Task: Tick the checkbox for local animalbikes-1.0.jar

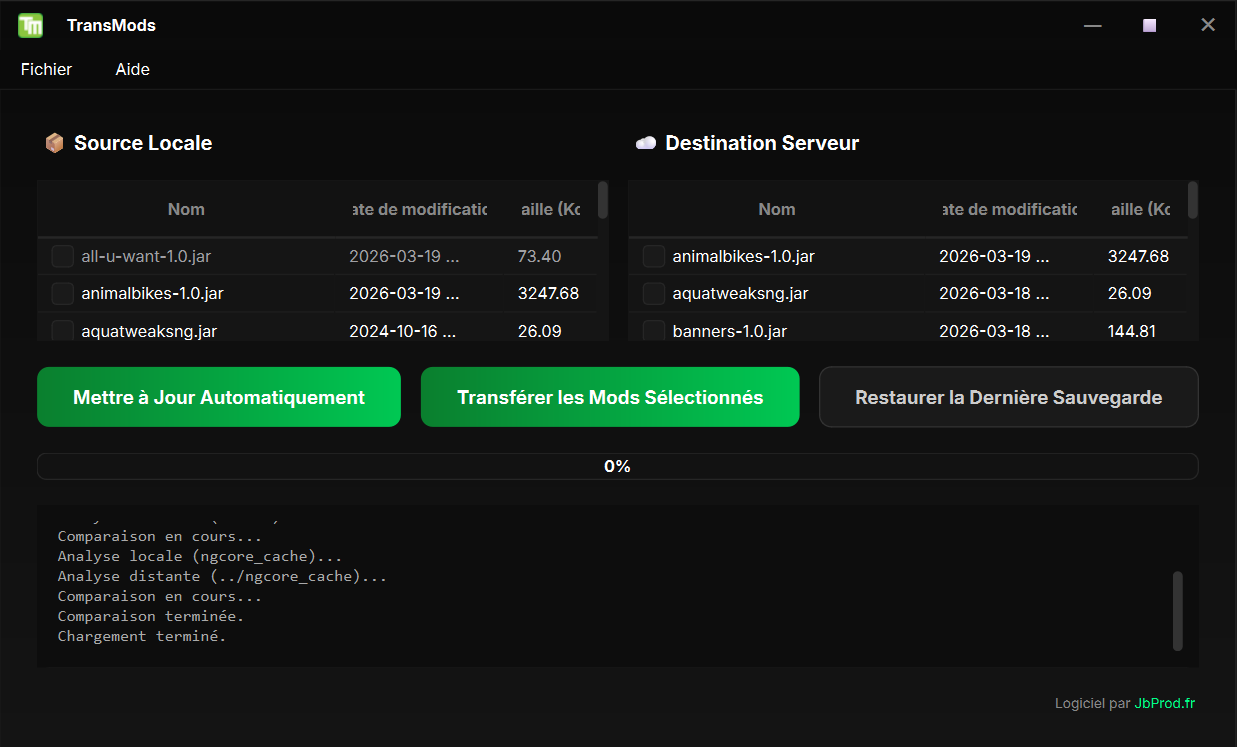Action: coord(62,293)
